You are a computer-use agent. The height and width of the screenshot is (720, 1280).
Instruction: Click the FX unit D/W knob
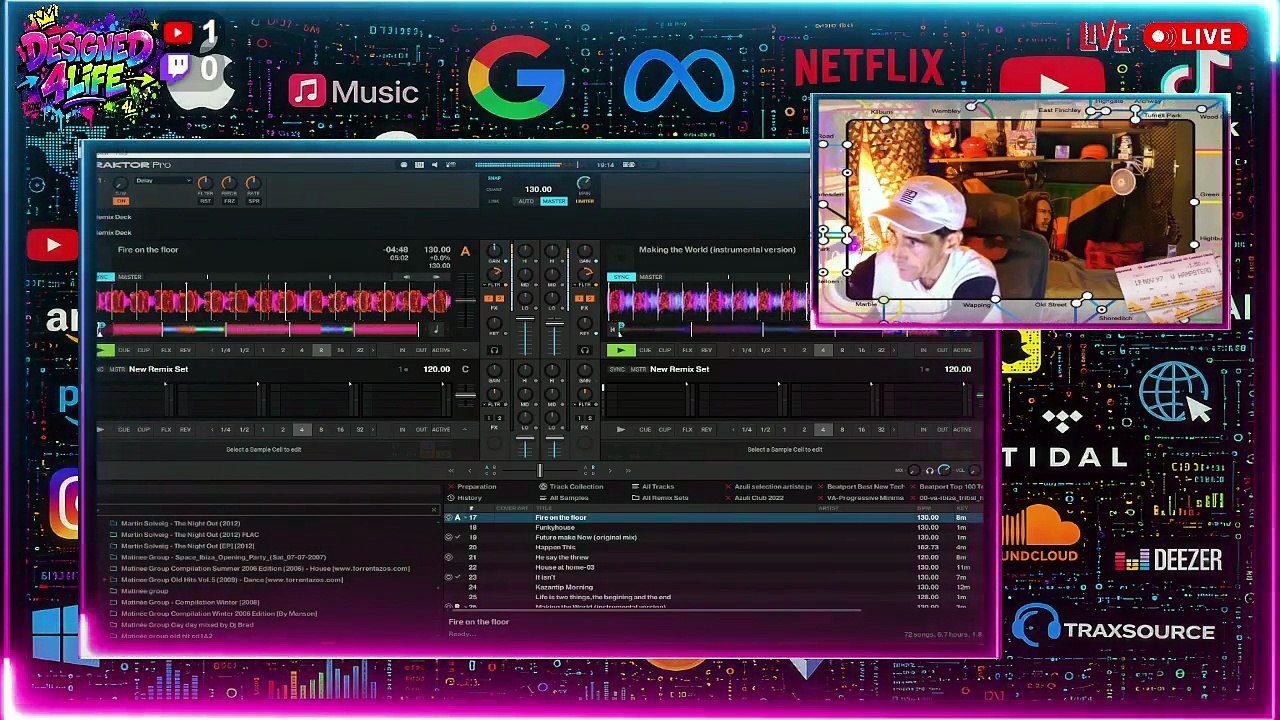tap(121, 184)
